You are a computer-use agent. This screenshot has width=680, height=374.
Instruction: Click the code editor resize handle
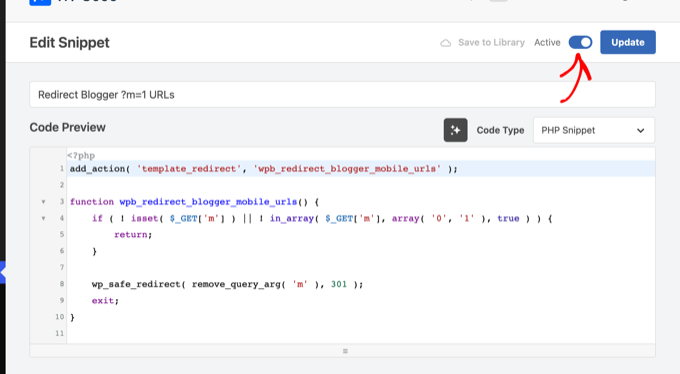[345, 351]
